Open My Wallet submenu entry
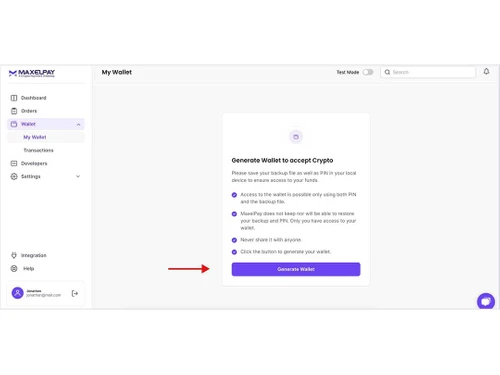500x375 pixels. 46,137
